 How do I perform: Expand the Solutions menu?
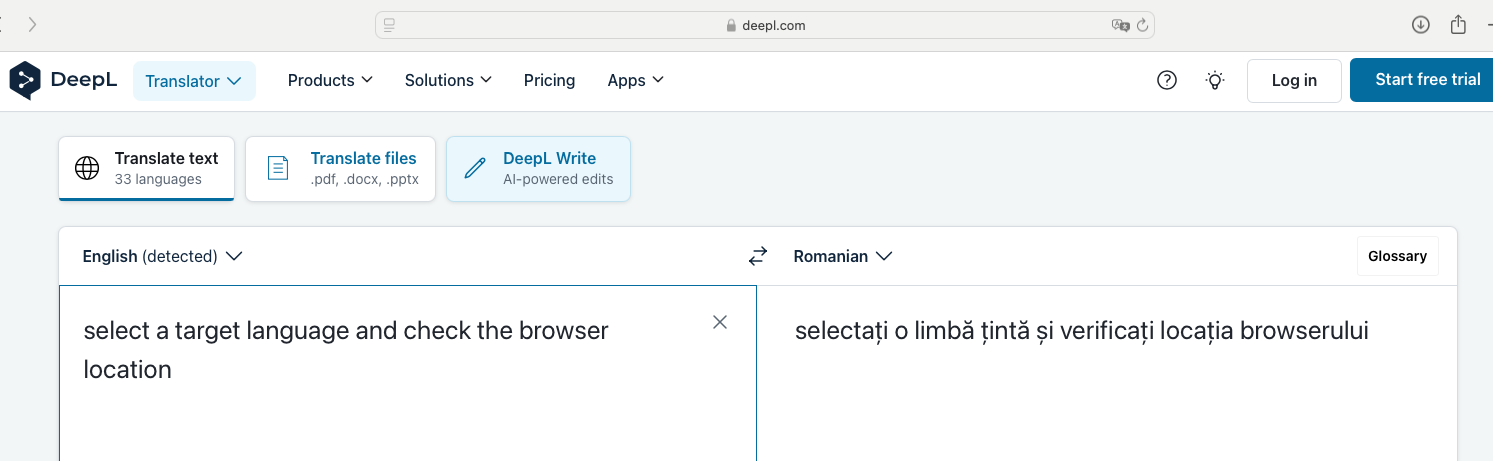(448, 80)
